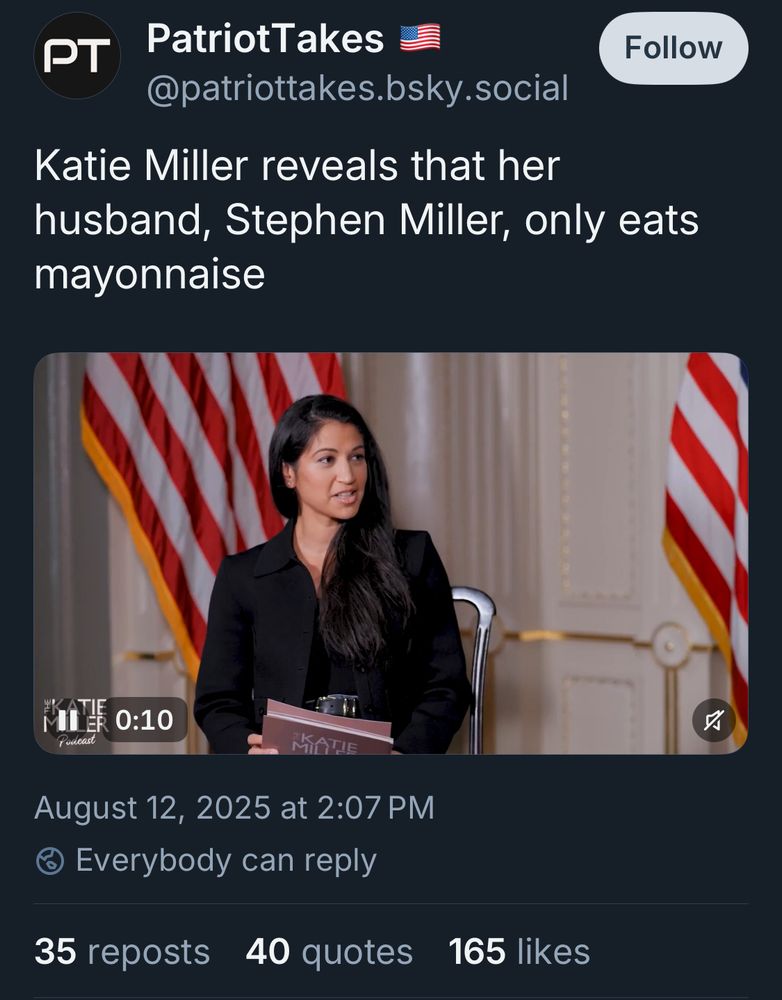The width and height of the screenshot is (782, 1000).
Task: Follow the PatriotTakes account
Action: [x=673, y=48]
